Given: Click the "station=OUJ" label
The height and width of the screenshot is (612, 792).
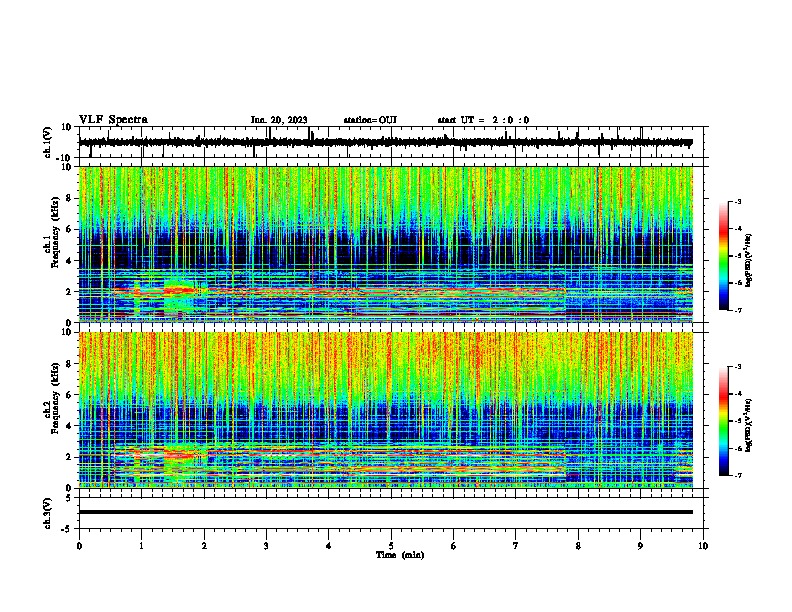Looking at the screenshot, I should tap(370, 120).
